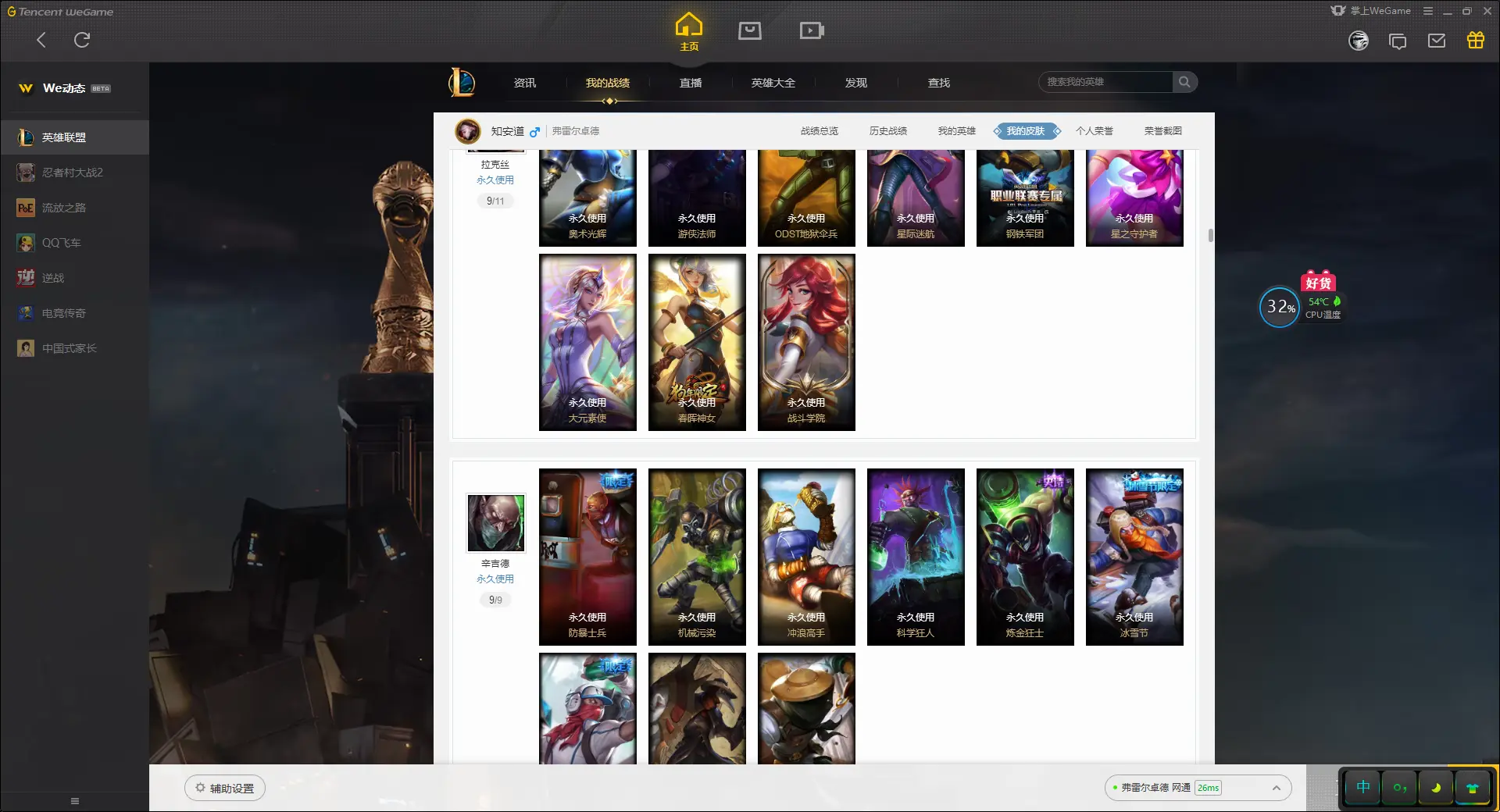
Task: Open the 主页 home icon
Action: [688, 32]
